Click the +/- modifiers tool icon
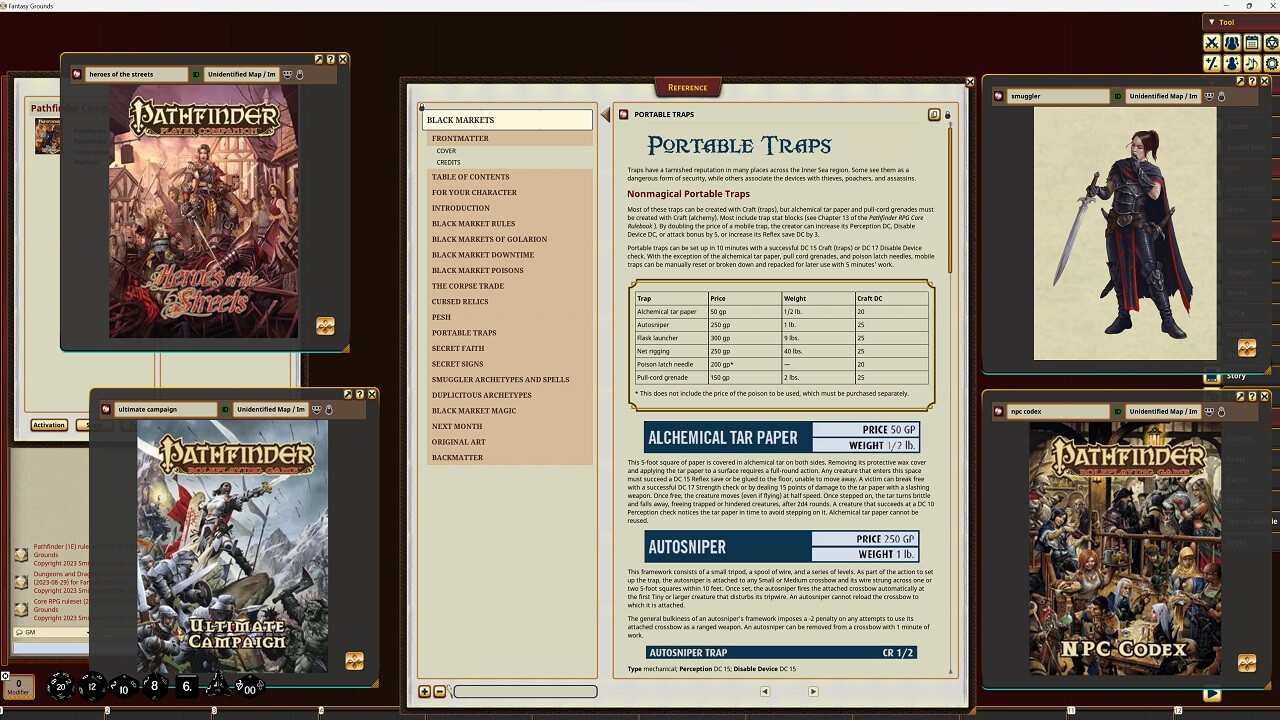This screenshot has width=1280, height=720. click(1212, 63)
